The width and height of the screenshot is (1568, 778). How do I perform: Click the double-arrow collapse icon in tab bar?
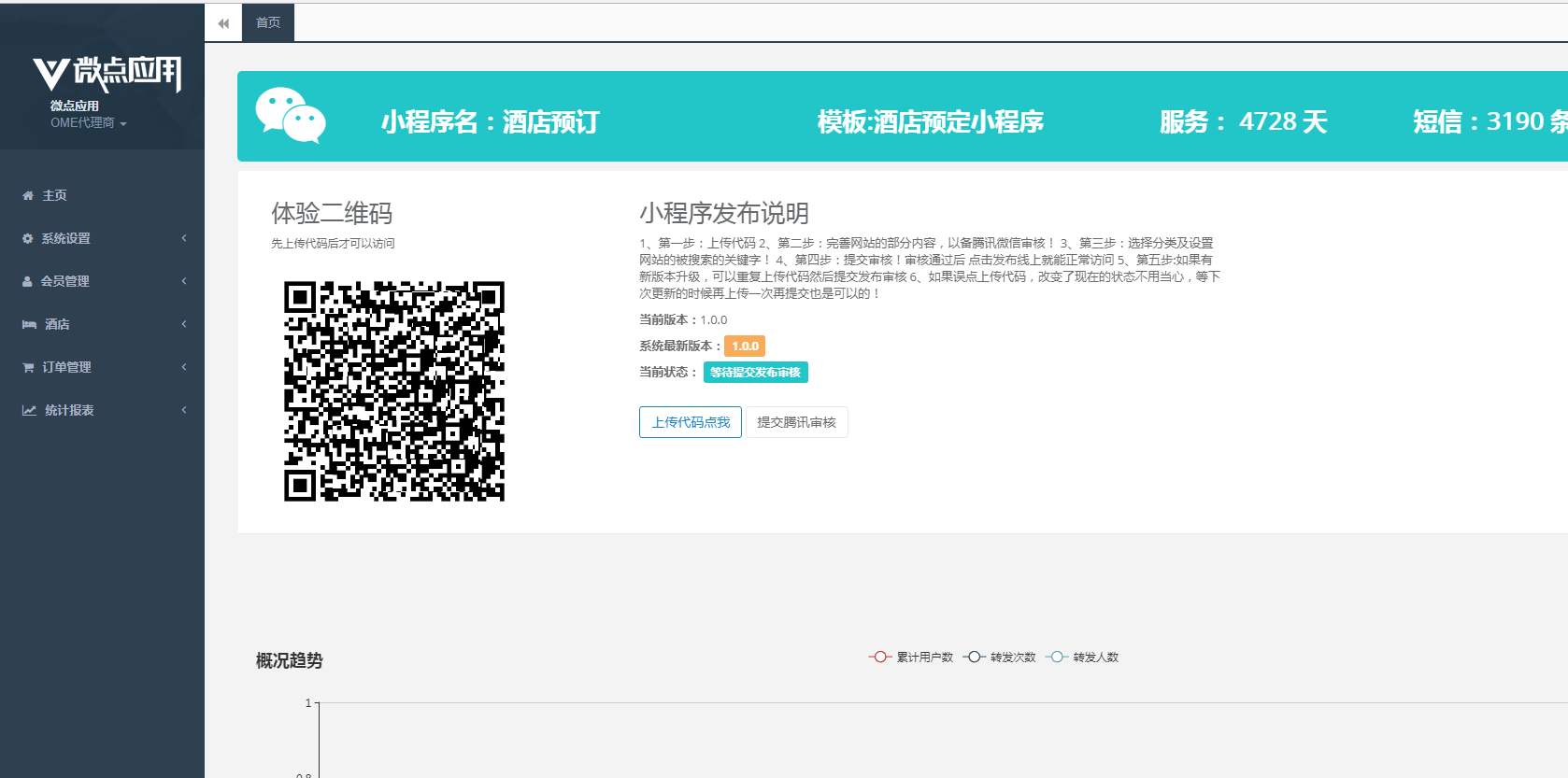pyautogui.click(x=223, y=23)
